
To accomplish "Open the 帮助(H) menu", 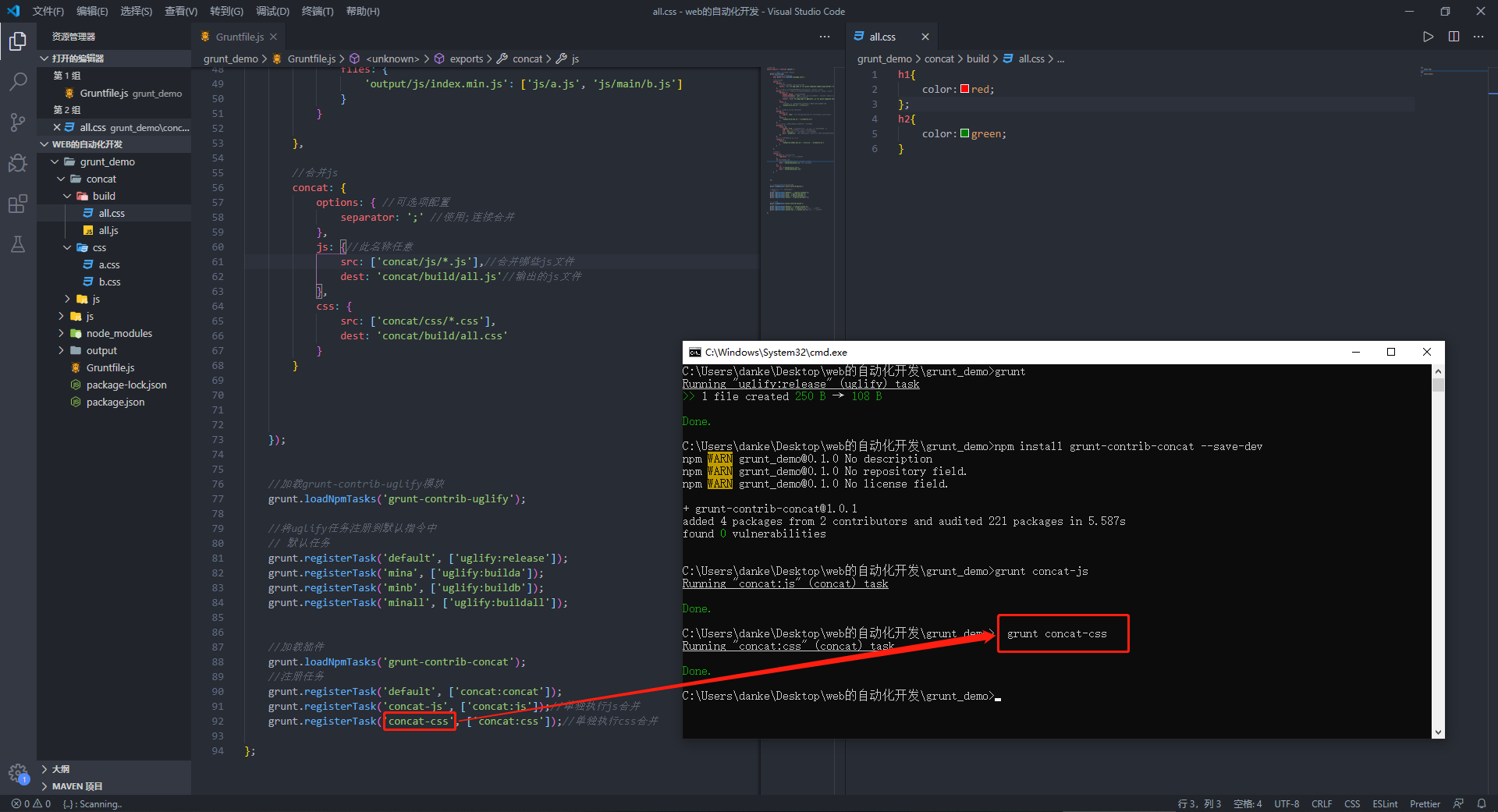I will [363, 11].
